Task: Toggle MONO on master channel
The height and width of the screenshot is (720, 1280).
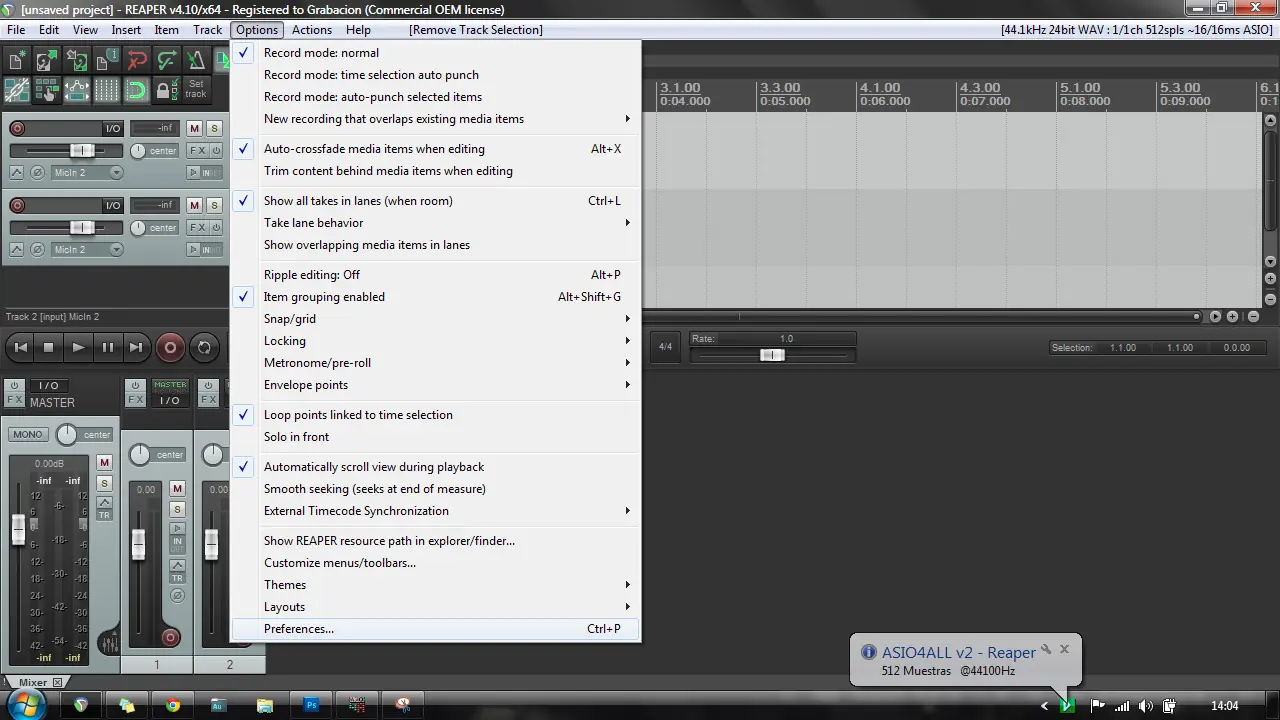Action: [x=28, y=434]
